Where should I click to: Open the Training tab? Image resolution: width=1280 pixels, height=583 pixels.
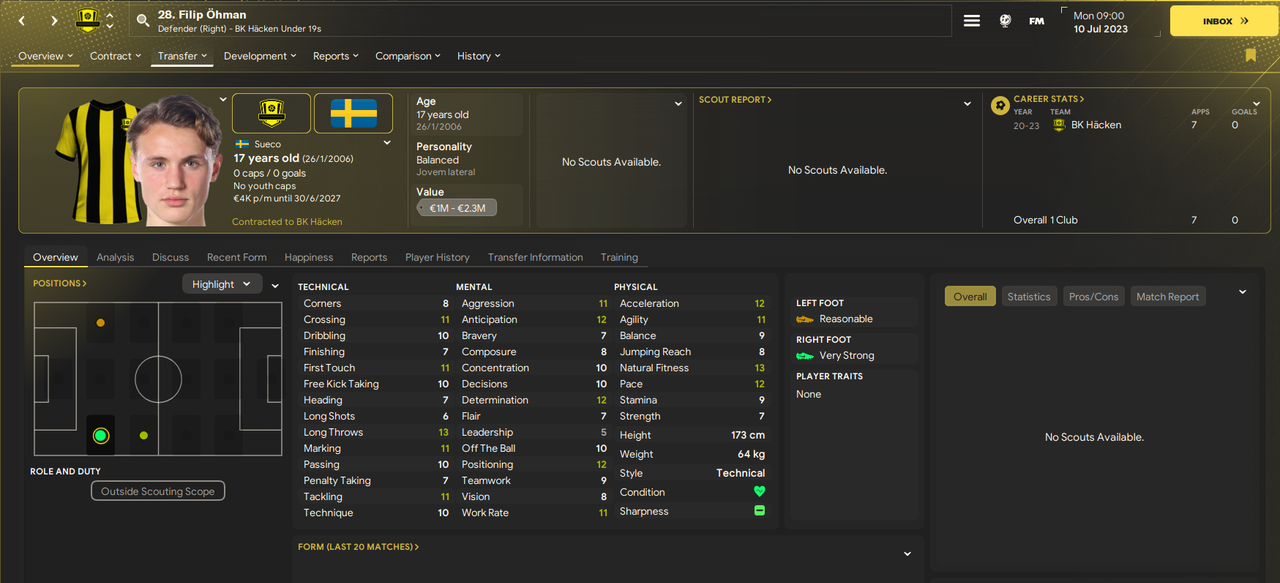pos(619,257)
